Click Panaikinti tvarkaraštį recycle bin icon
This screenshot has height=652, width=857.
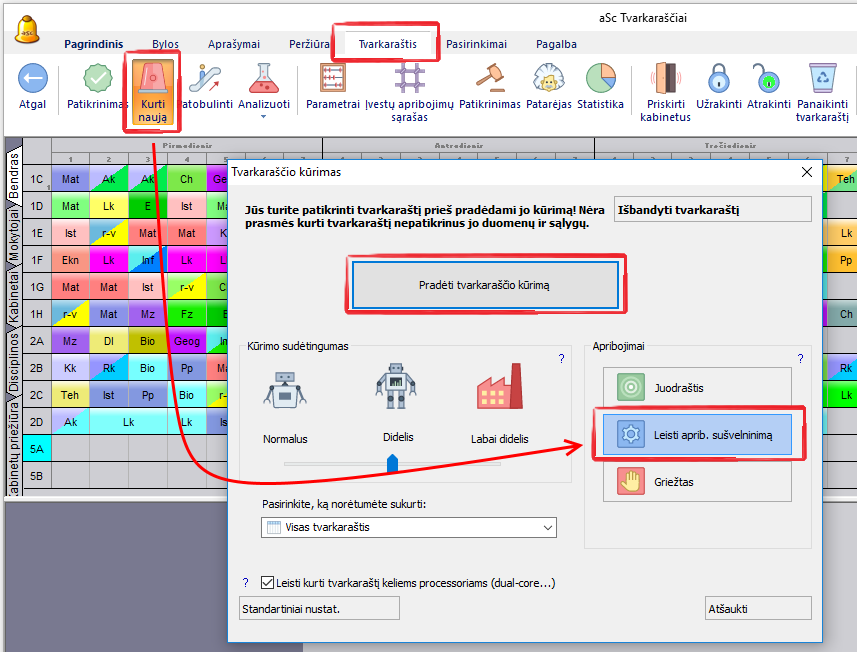822,78
